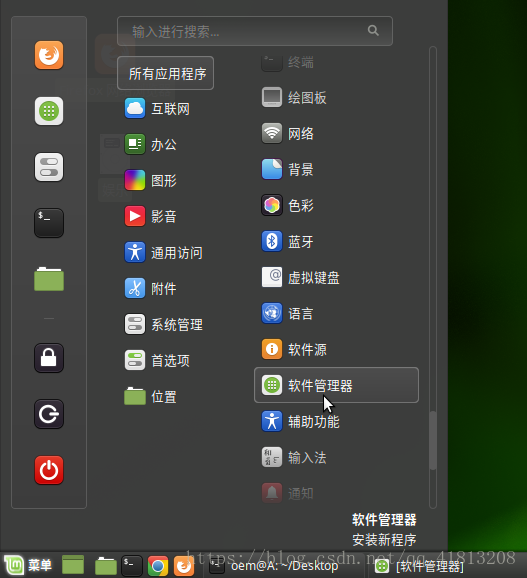Launch Software Manager from favorites sidebar

click(49, 111)
